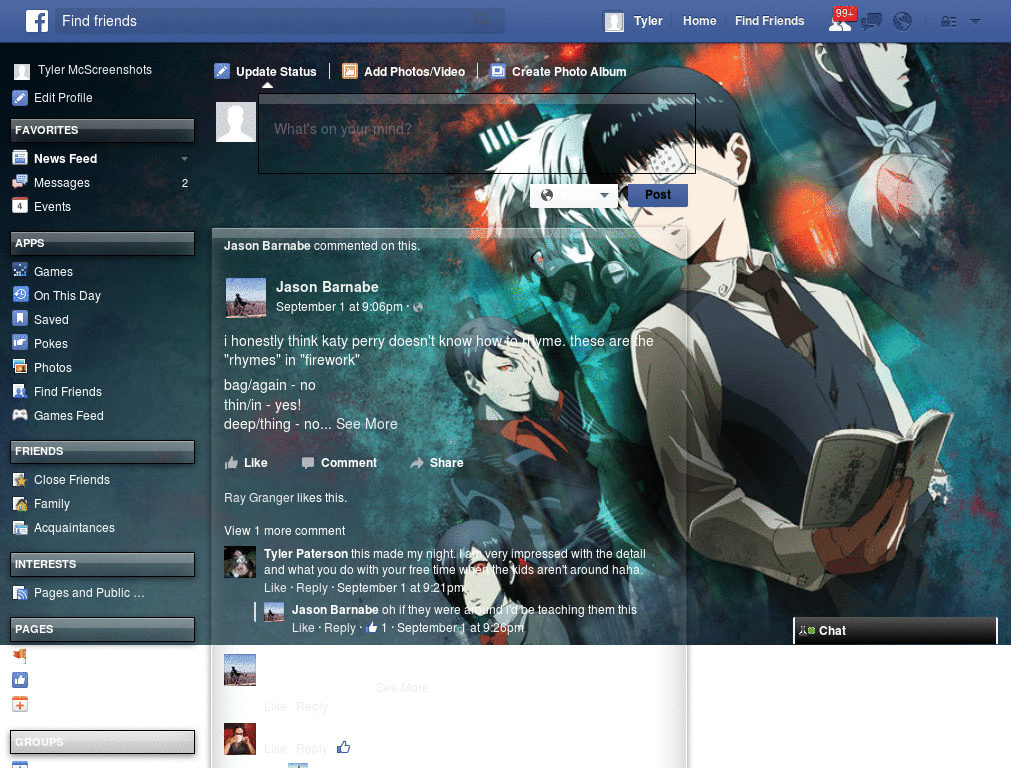Click the Events calendar icon

tap(20, 206)
